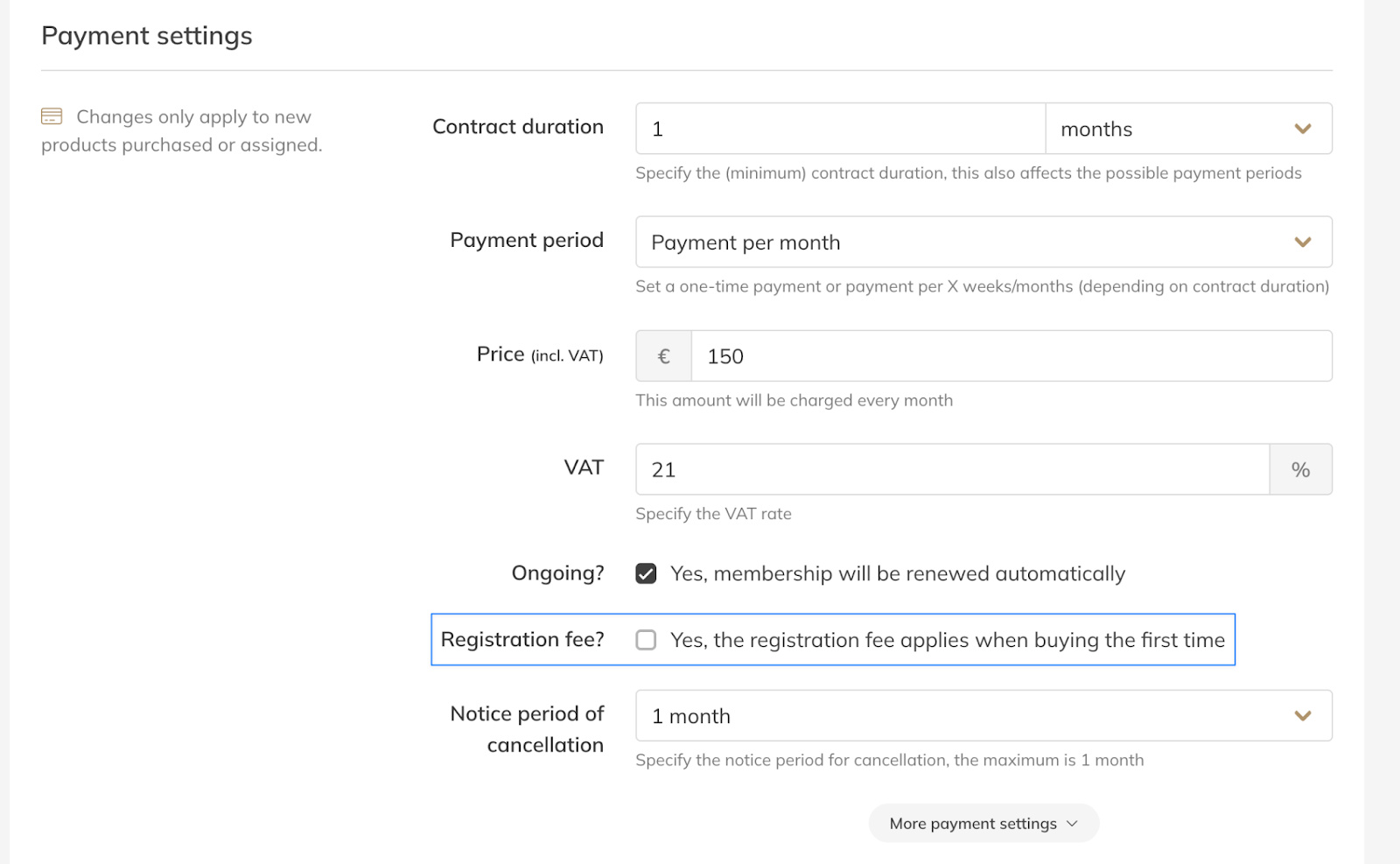Click chevron arrow of notice period dropdown
This screenshot has width=1400, height=864.
[1302, 716]
